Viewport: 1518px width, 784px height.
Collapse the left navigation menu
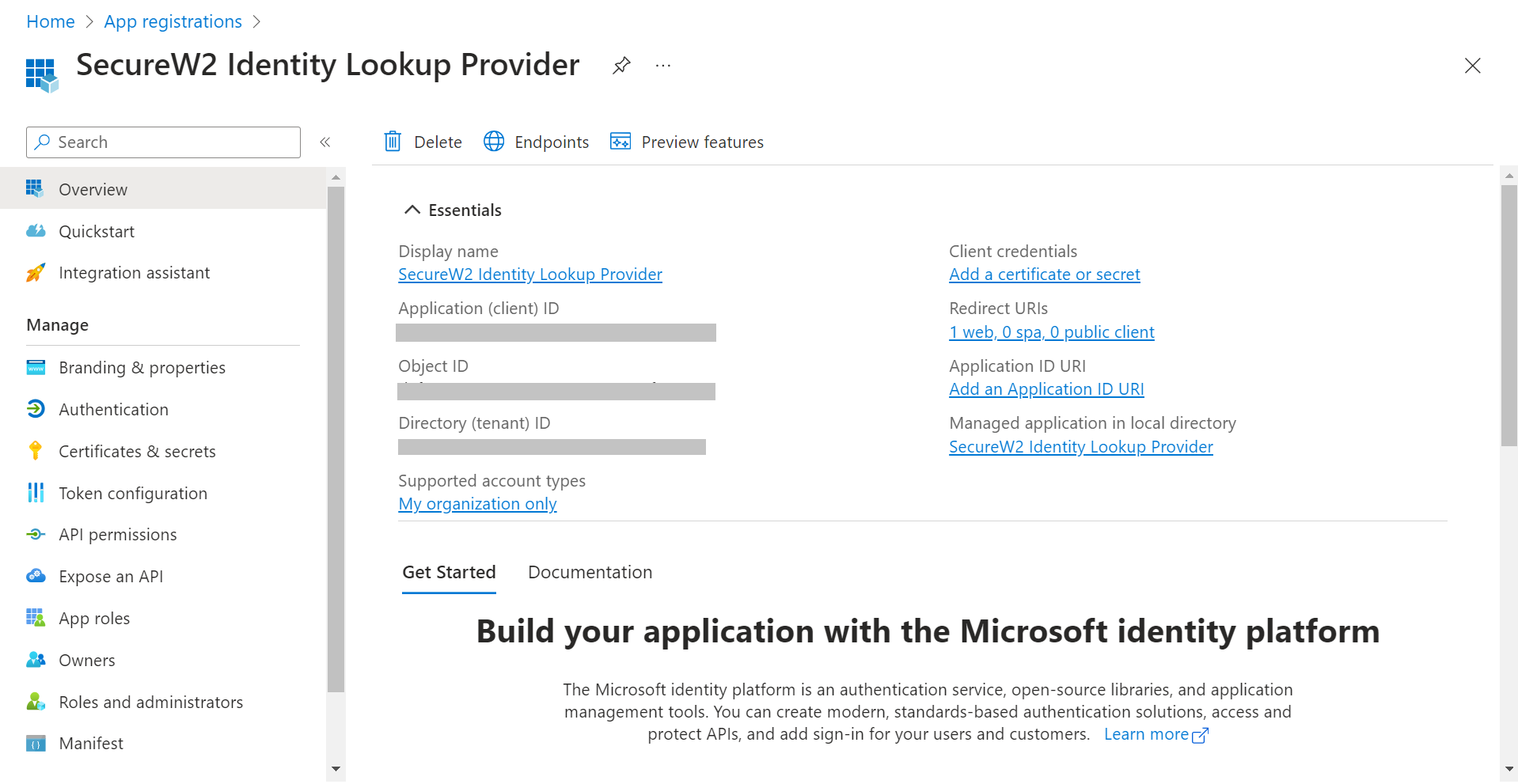[x=324, y=142]
